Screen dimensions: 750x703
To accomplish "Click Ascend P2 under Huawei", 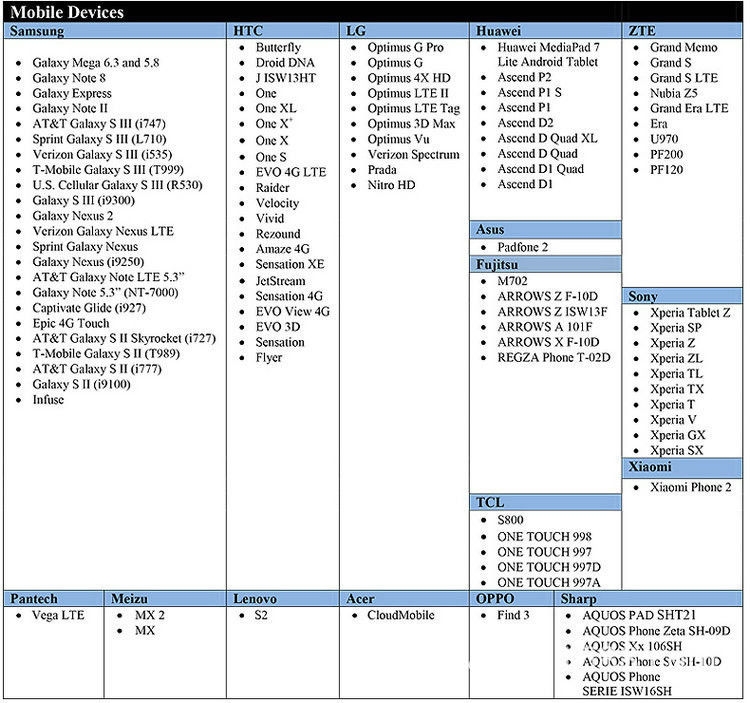I will pyautogui.click(x=524, y=77).
